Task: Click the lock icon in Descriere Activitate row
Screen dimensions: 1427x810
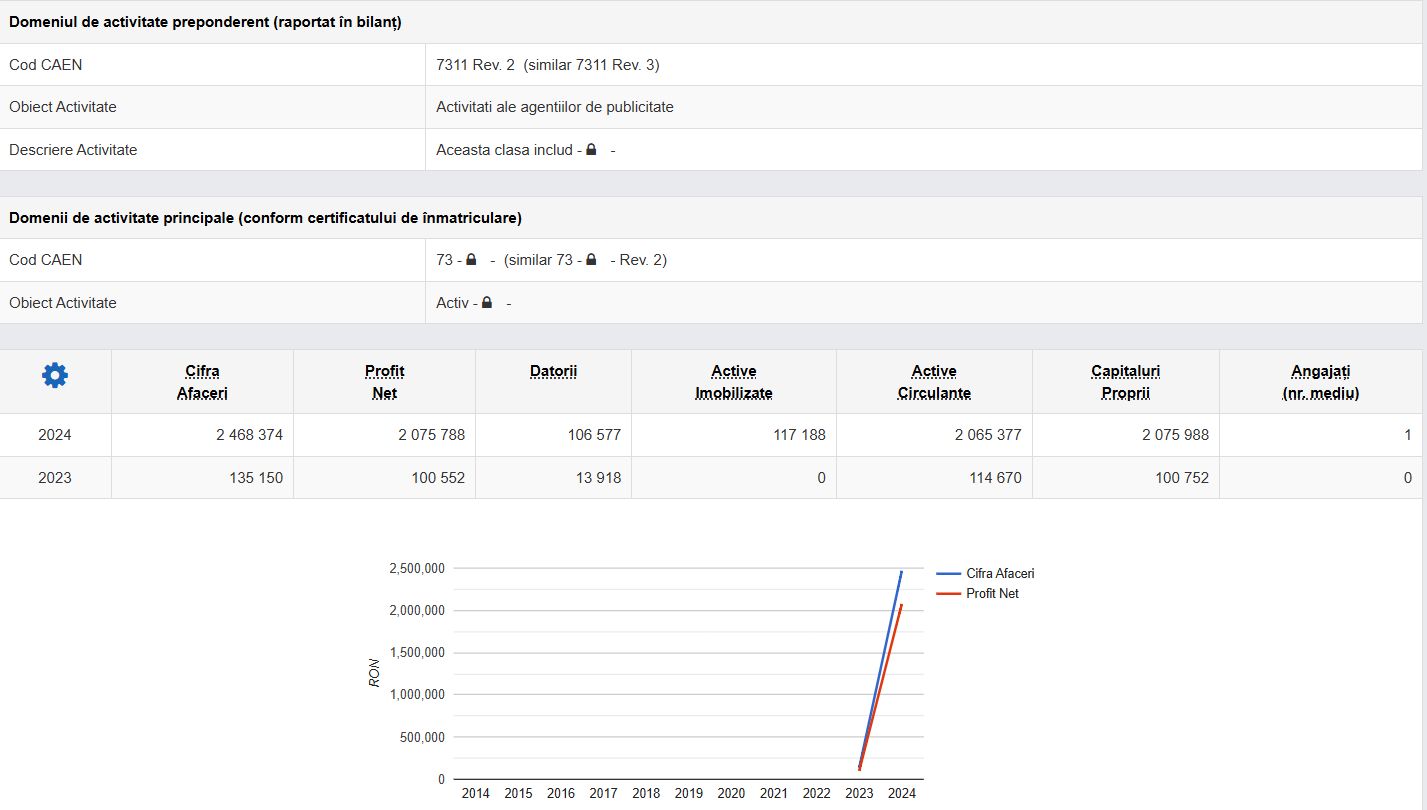Action: coord(591,150)
